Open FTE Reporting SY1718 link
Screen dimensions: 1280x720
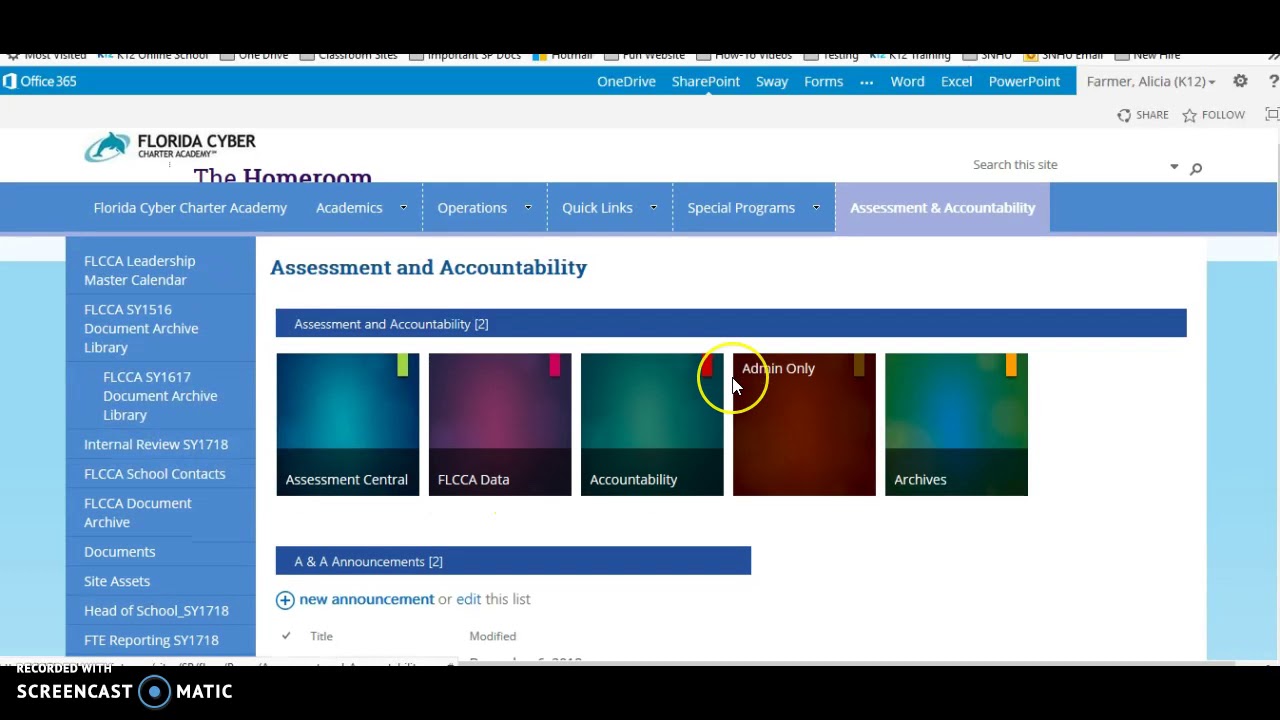151,640
